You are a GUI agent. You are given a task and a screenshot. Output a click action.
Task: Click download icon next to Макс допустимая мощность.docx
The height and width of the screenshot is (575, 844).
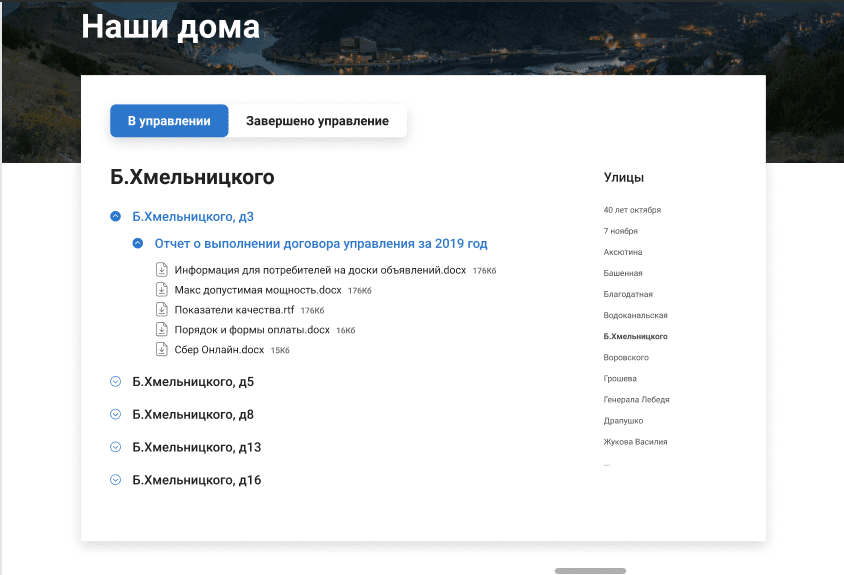click(x=162, y=290)
